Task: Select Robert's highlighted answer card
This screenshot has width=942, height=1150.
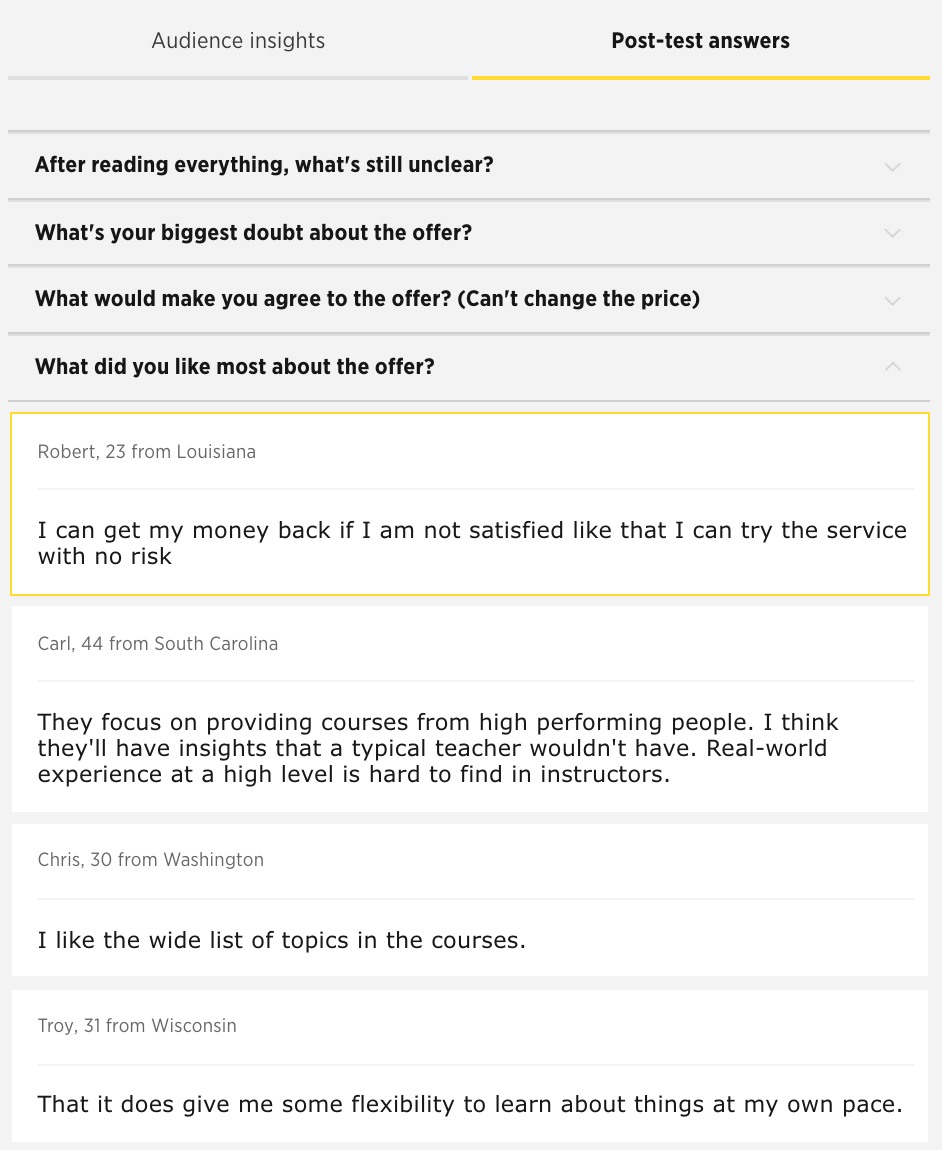Action: [470, 503]
